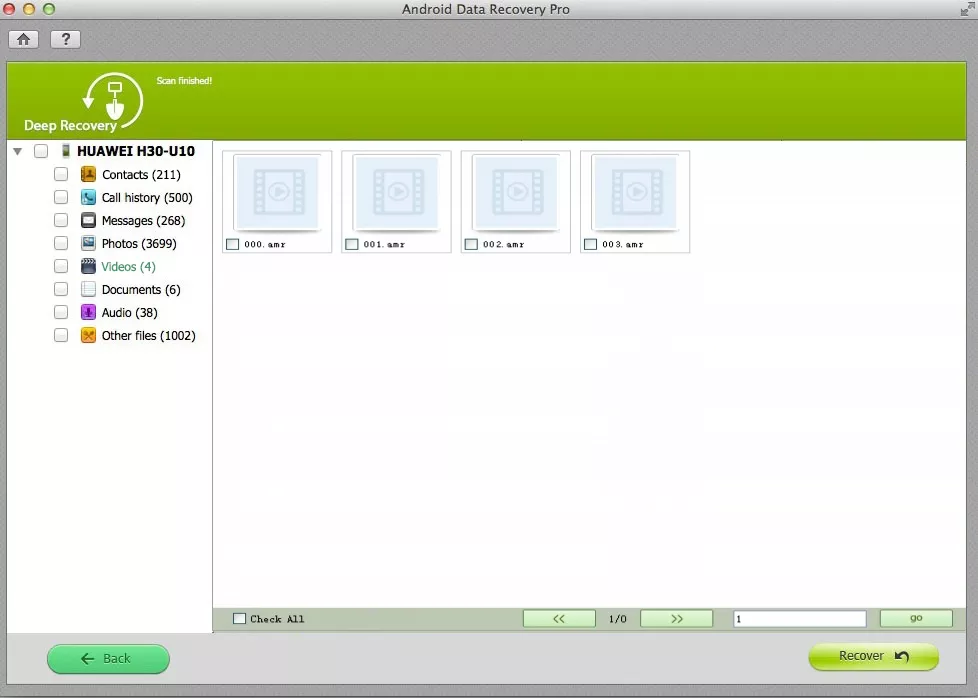Image resolution: width=978 pixels, height=698 pixels.
Task: Click the Messages category icon
Action: click(x=89, y=220)
